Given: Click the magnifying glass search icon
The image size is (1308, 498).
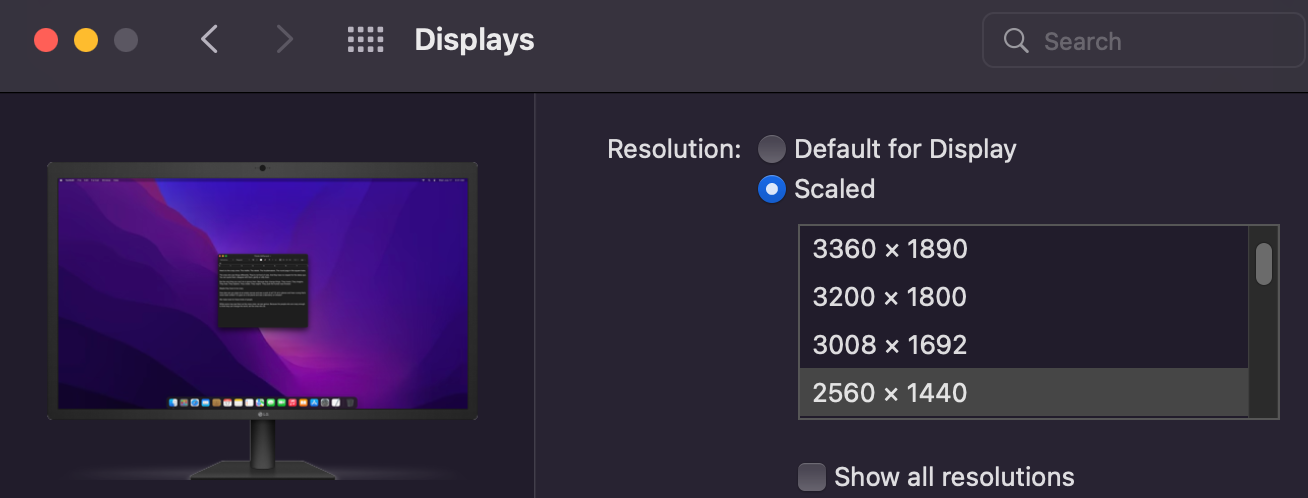Looking at the screenshot, I should coord(1016,41).
